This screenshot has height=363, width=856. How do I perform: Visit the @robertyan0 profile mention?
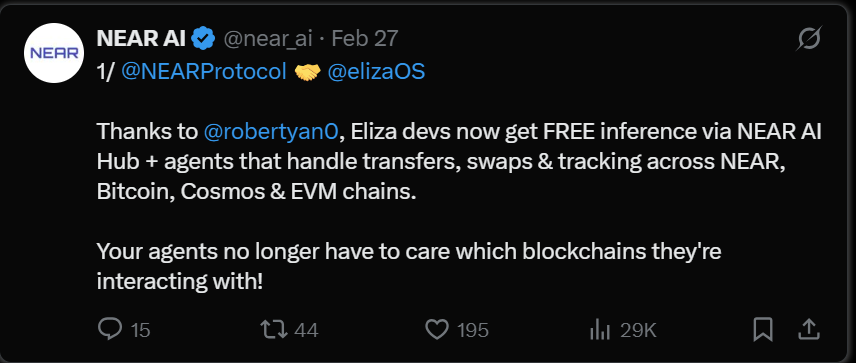coord(271,132)
